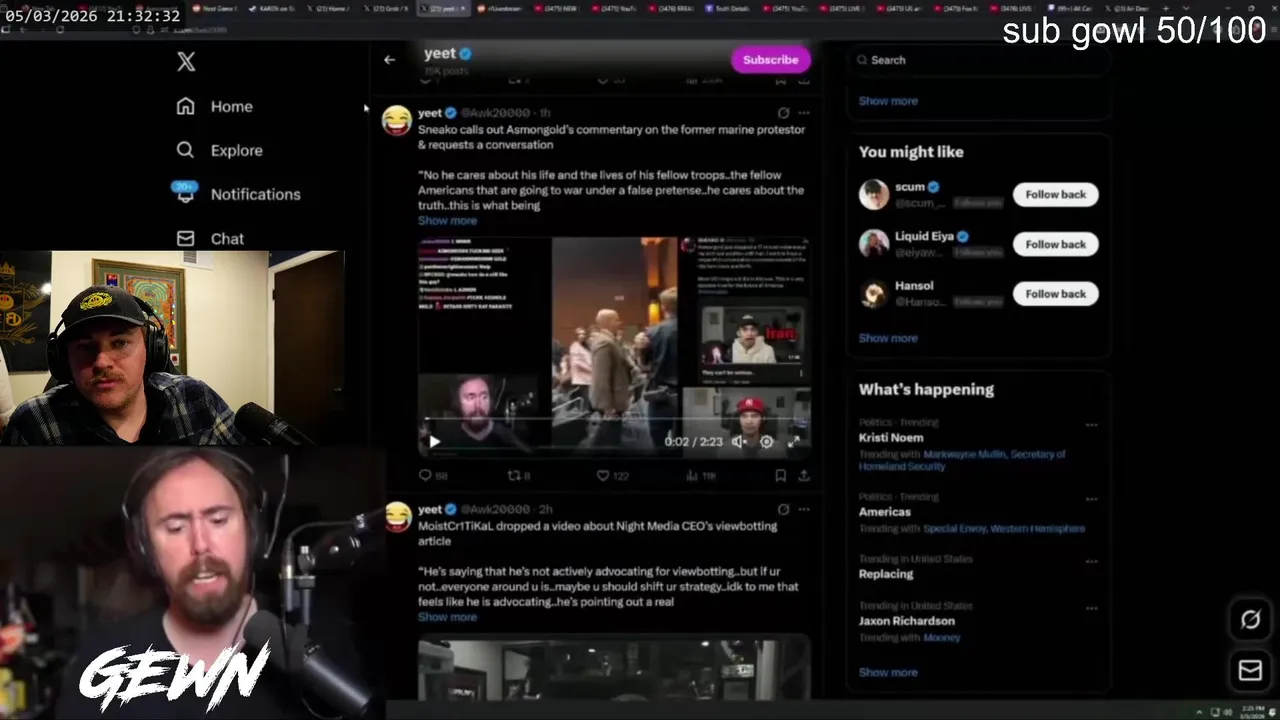Open scum's profile avatar
The image size is (1280, 720).
coord(874,194)
